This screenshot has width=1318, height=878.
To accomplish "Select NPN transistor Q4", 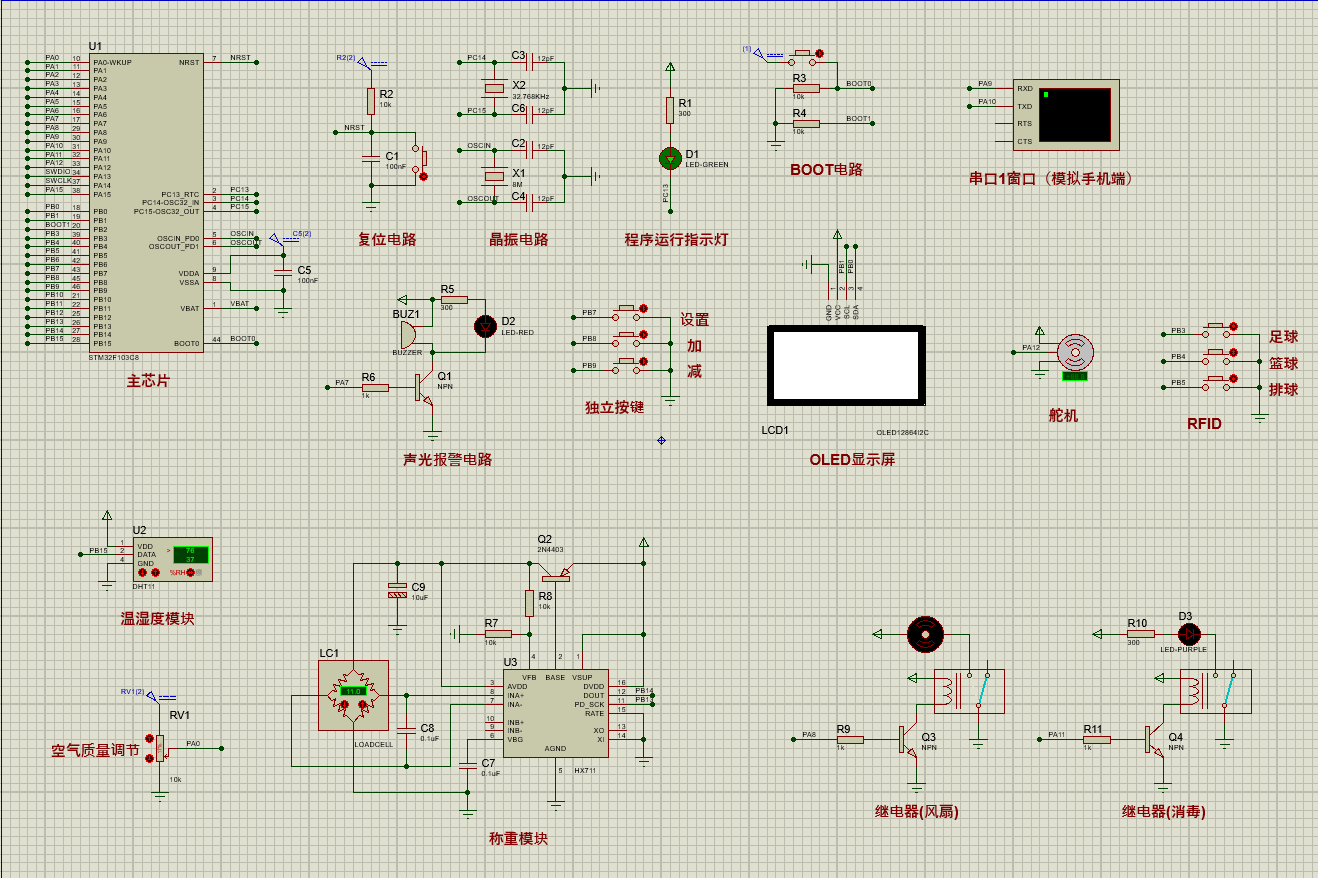I will pos(1153,740).
